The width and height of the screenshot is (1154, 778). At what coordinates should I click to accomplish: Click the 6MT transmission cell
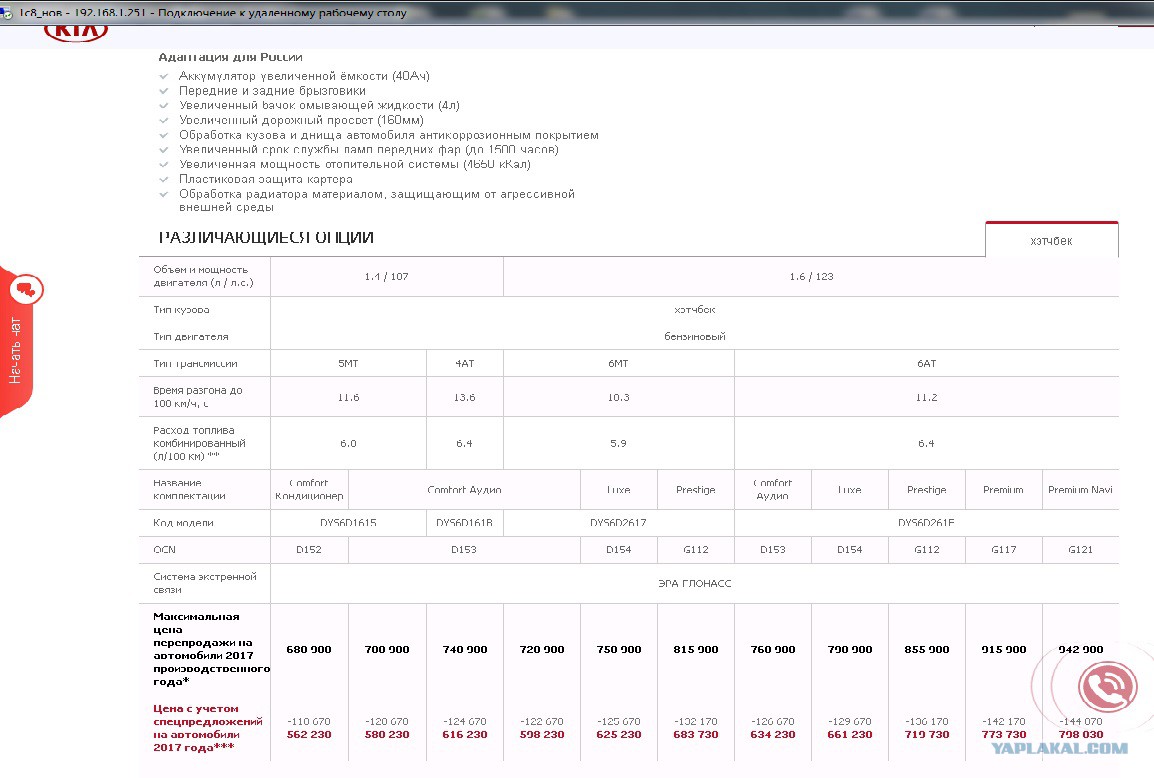618,364
